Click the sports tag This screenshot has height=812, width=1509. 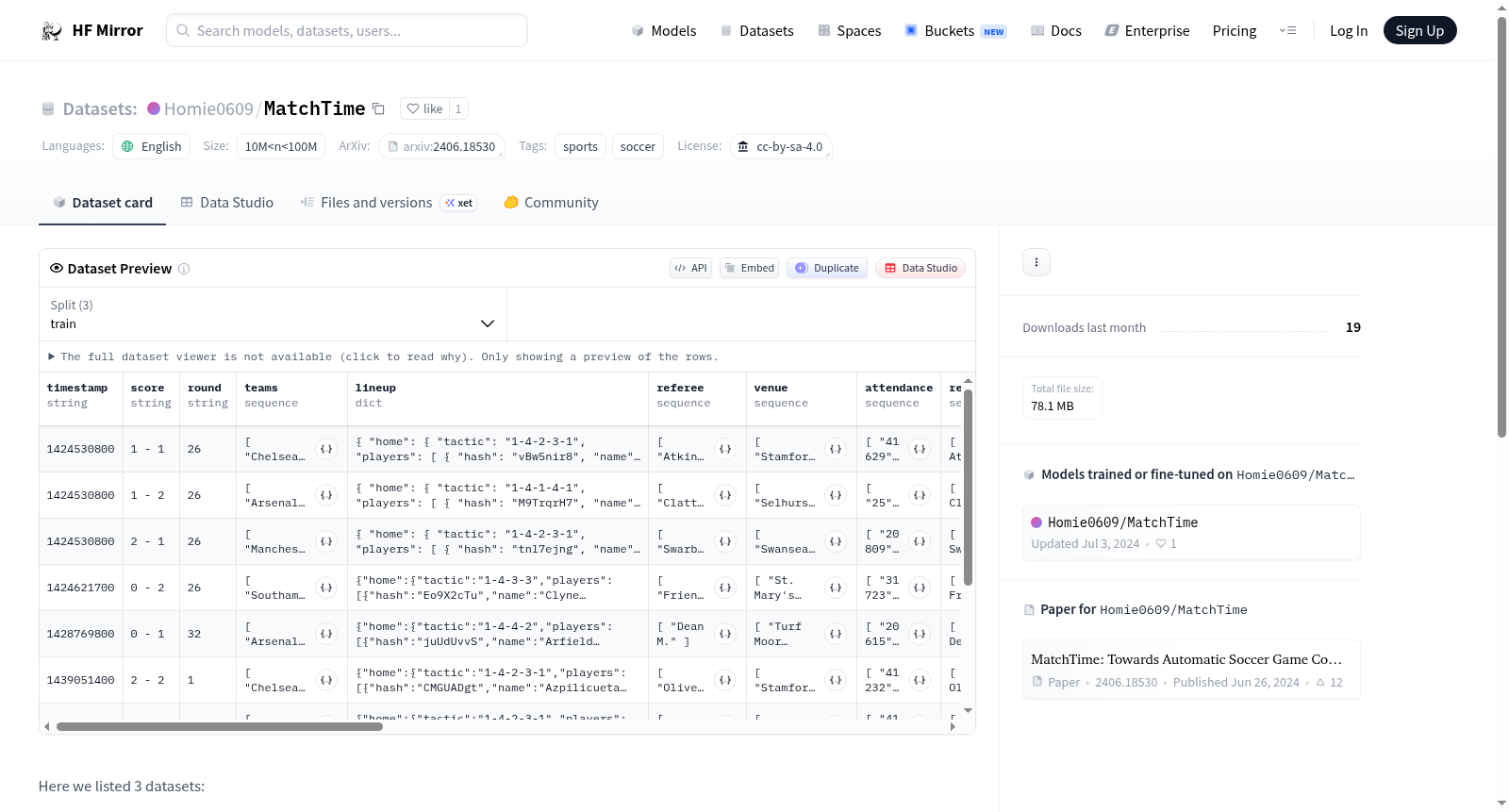[580, 146]
